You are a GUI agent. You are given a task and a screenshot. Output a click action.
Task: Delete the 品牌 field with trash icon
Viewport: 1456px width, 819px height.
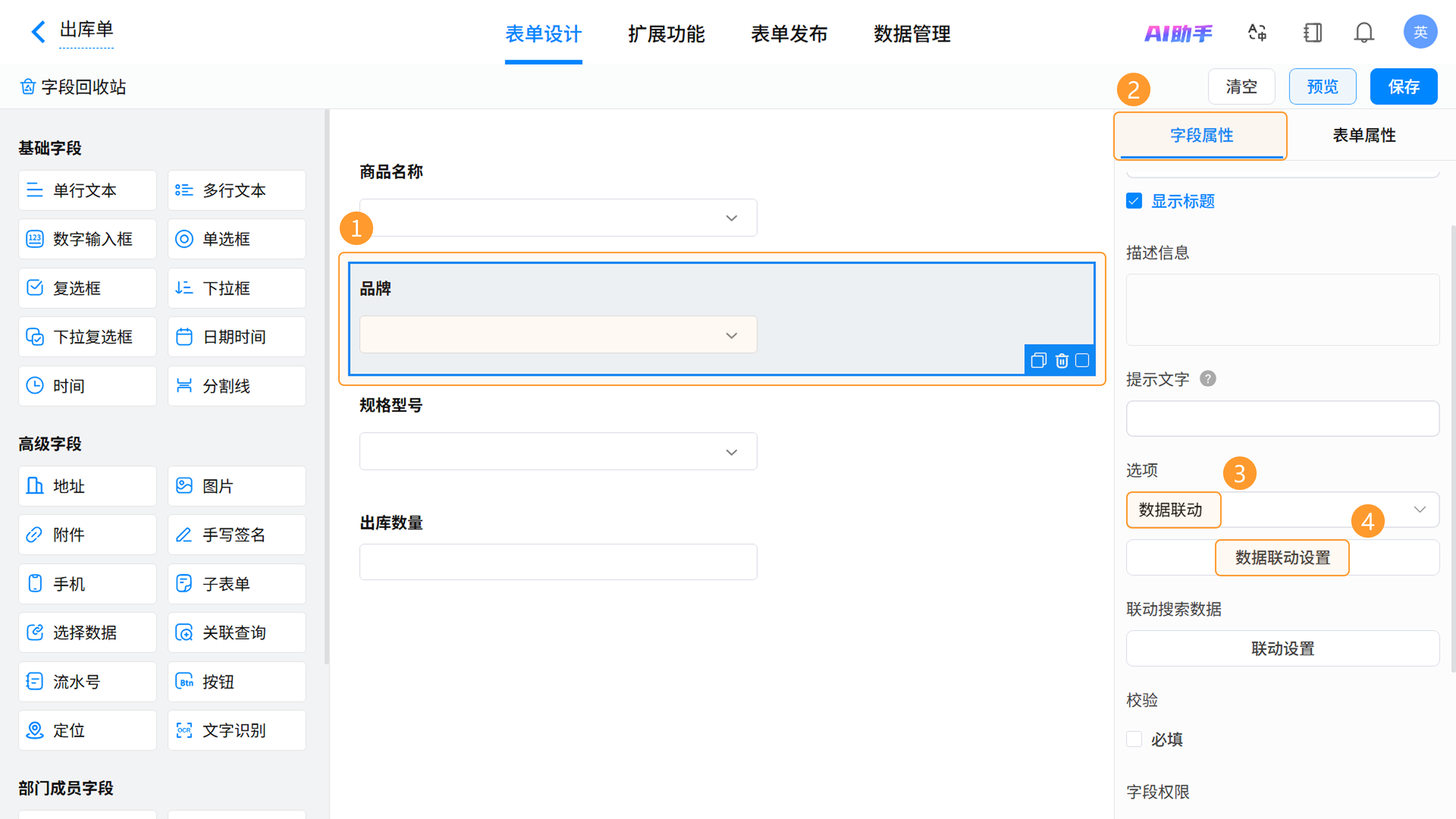pos(1062,361)
